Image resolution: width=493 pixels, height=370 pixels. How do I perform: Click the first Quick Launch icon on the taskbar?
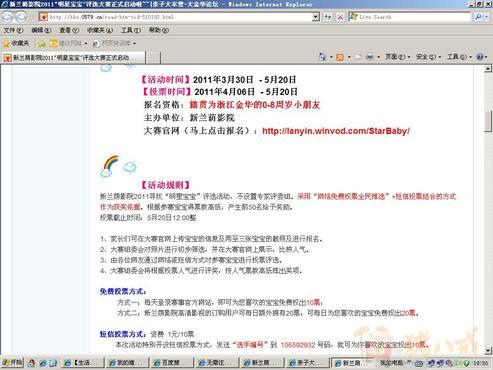coord(31,363)
